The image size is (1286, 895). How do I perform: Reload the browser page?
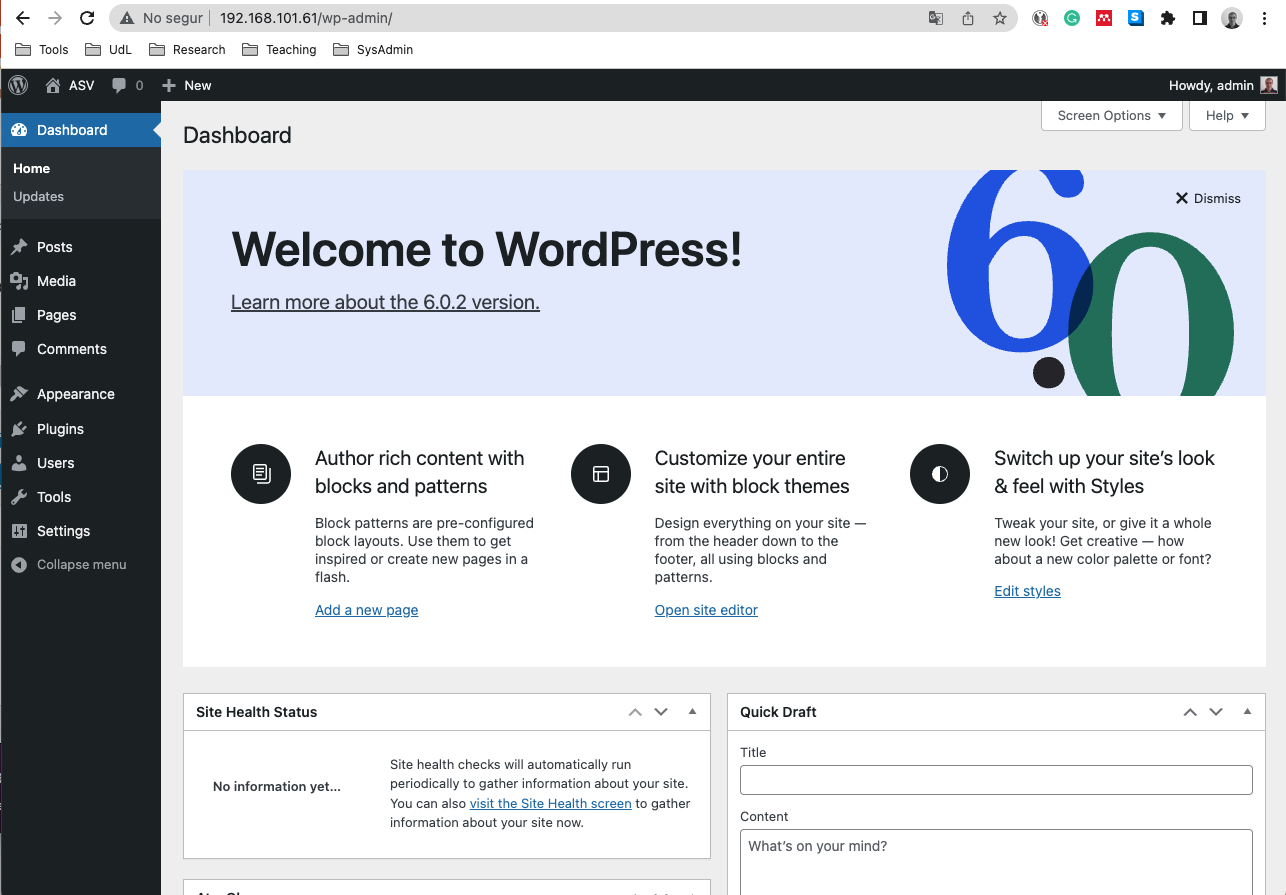tap(87, 18)
